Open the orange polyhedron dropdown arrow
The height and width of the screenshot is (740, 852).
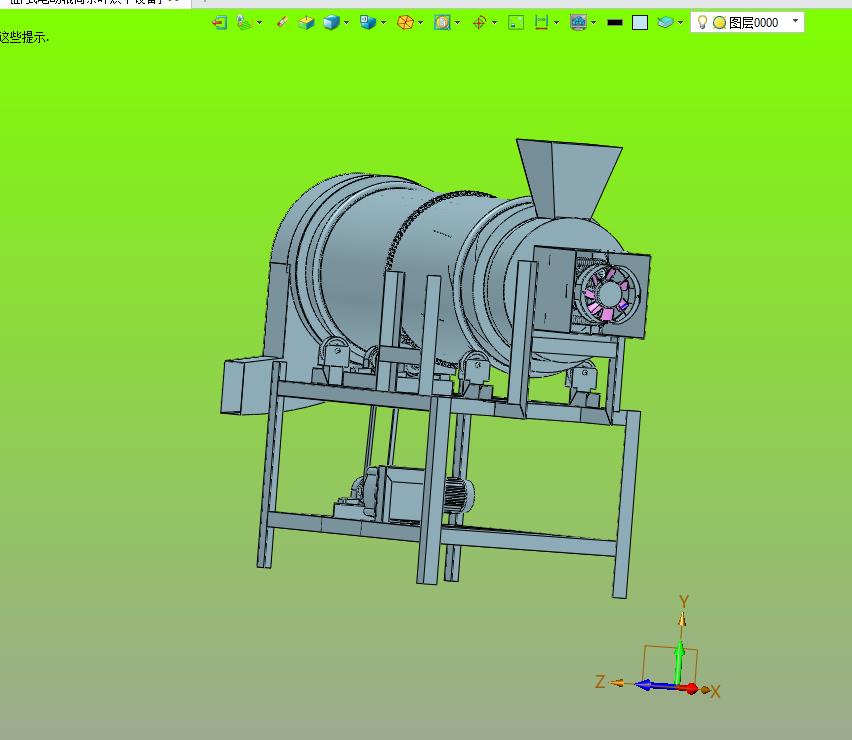point(421,23)
